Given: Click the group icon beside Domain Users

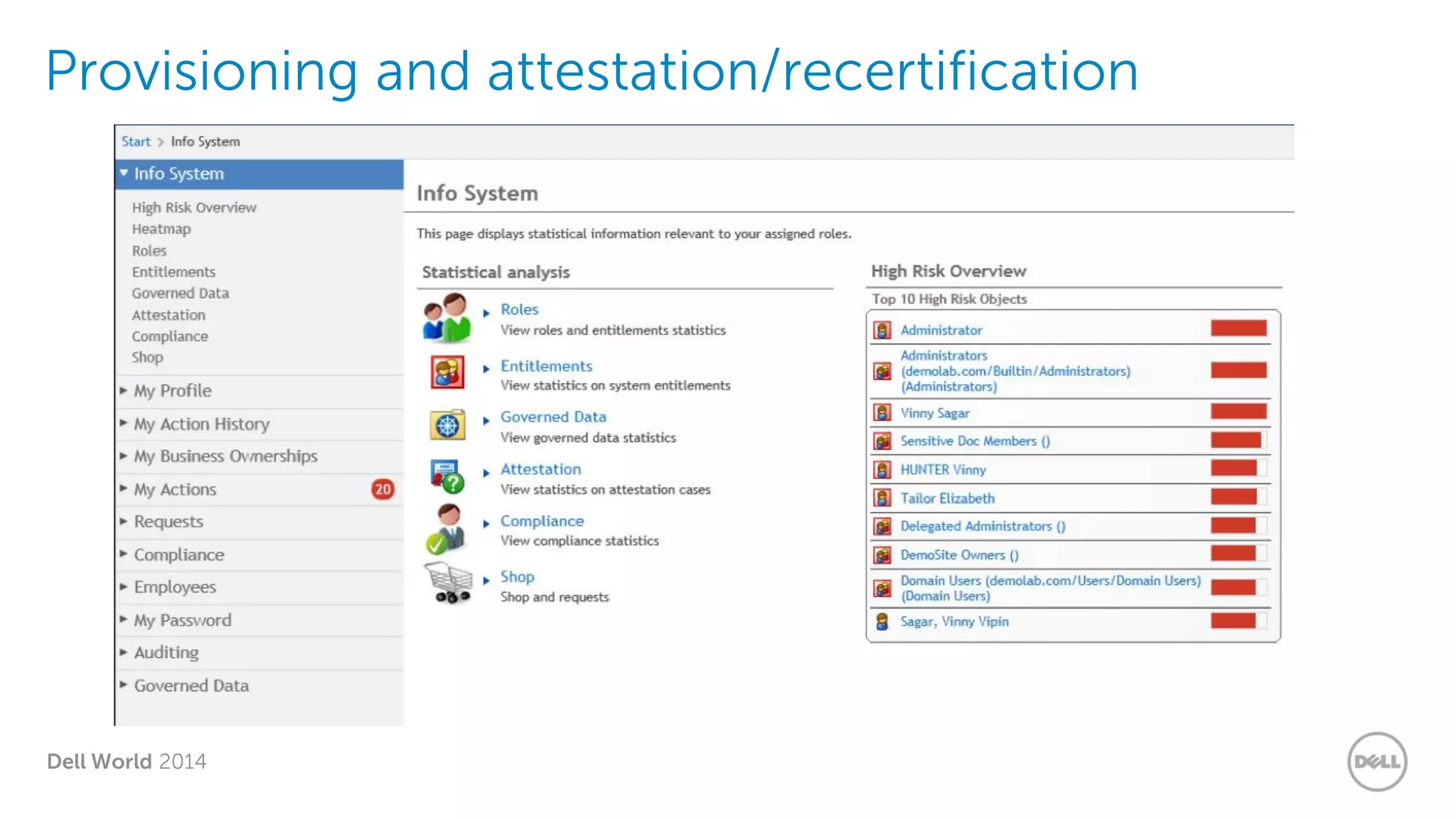Looking at the screenshot, I should coord(882,589).
